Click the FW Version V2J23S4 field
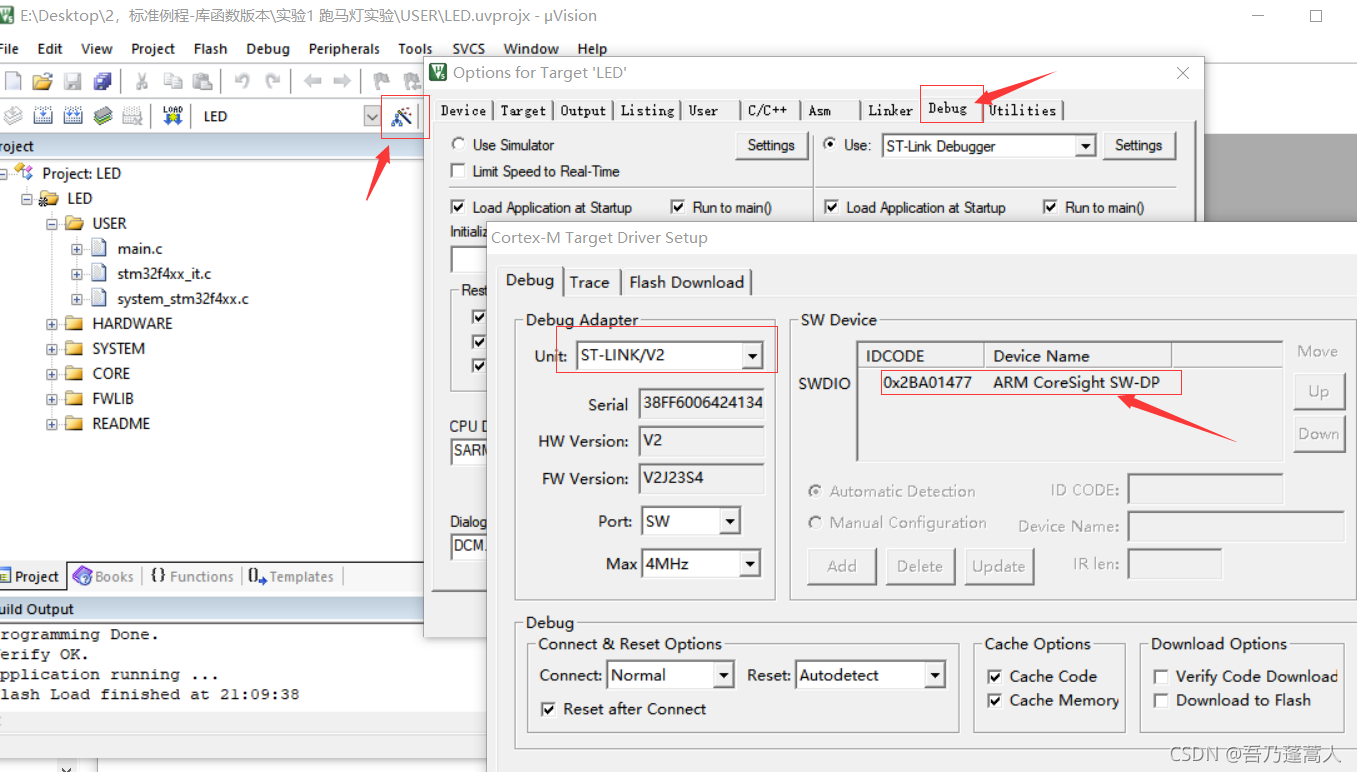Image resolution: width=1357 pixels, height=772 pixels. pyautogui.click(x=702, y=478)
